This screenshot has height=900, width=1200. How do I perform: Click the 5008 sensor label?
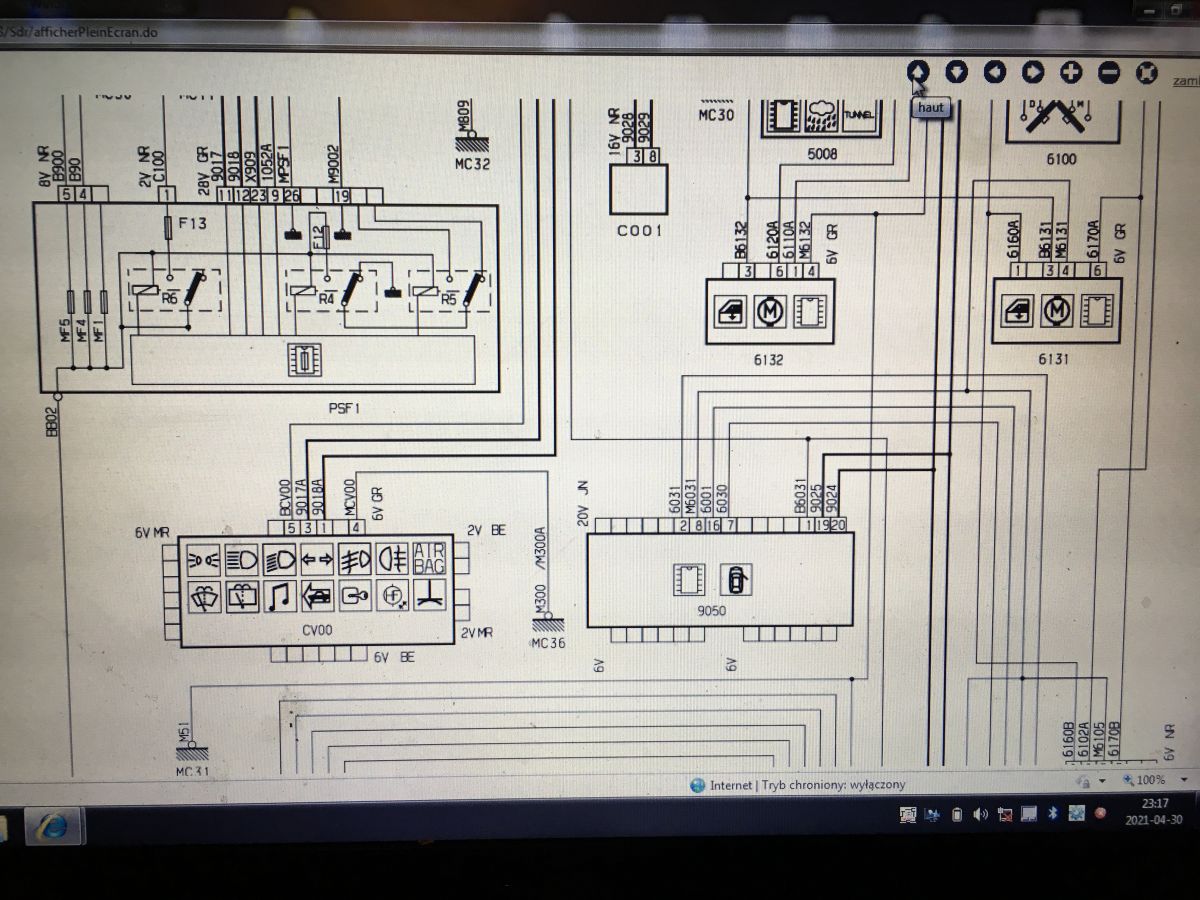click(823, 155)
